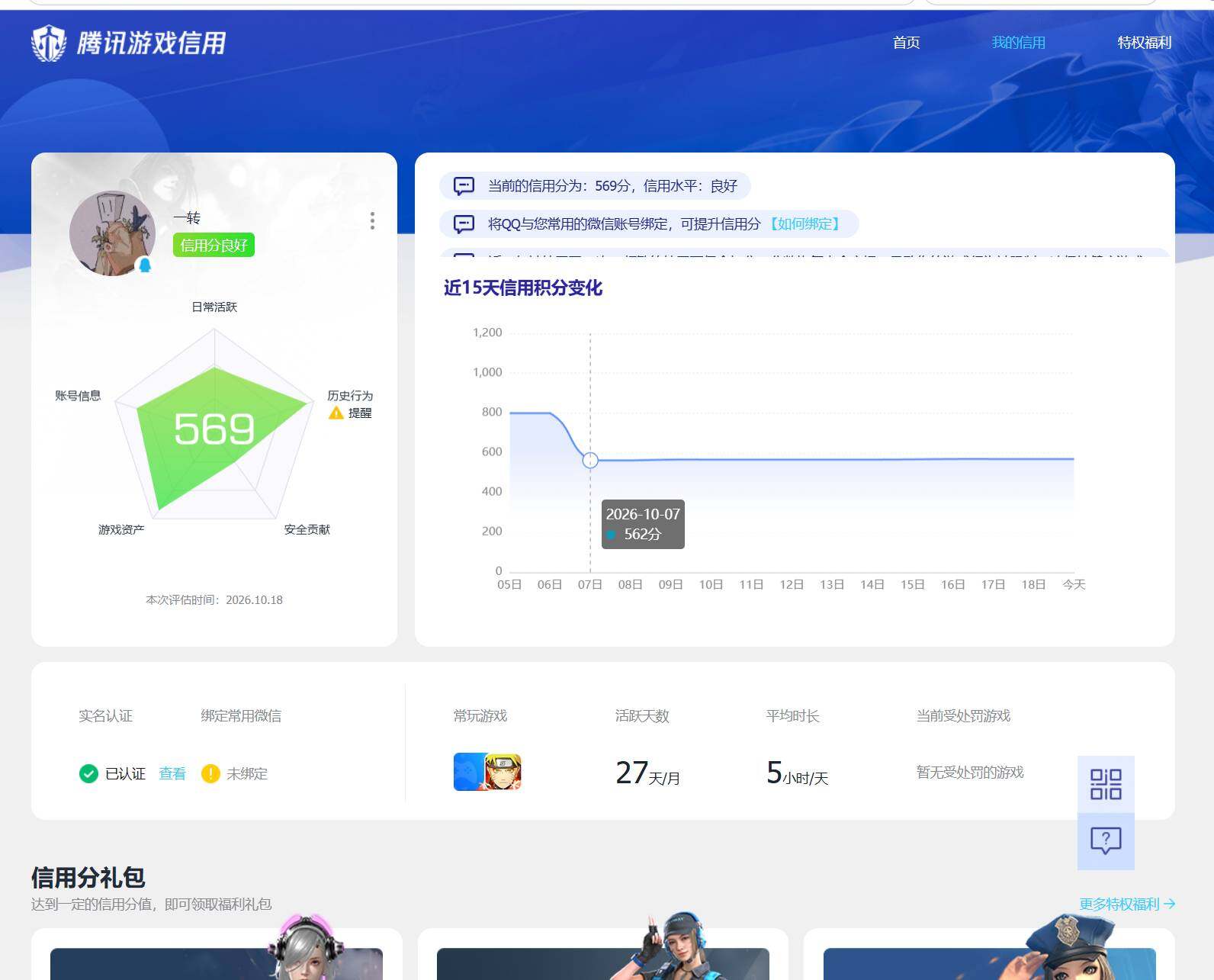Click the 5小时/天 average duration value
Viewport: 1214px width, 980px height.
(x=797, y=773)
